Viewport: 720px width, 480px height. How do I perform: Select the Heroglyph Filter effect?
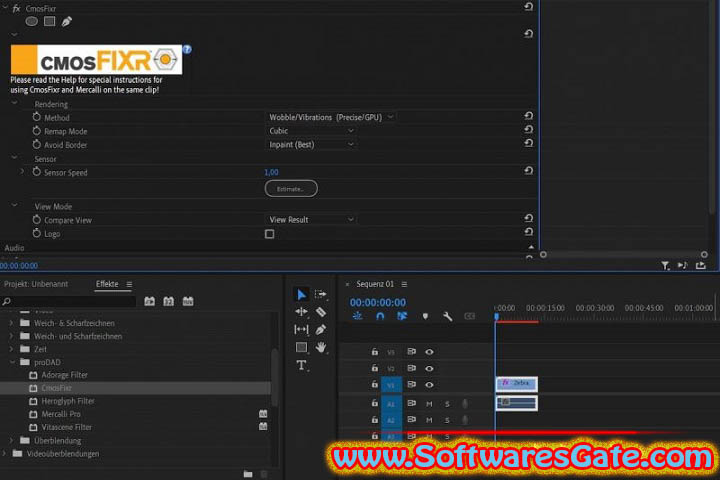coord(68,401)
